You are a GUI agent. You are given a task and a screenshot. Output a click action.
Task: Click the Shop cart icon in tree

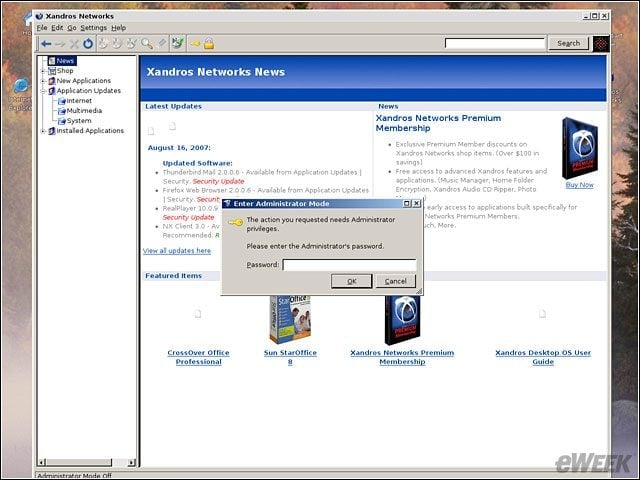(51, 71)
